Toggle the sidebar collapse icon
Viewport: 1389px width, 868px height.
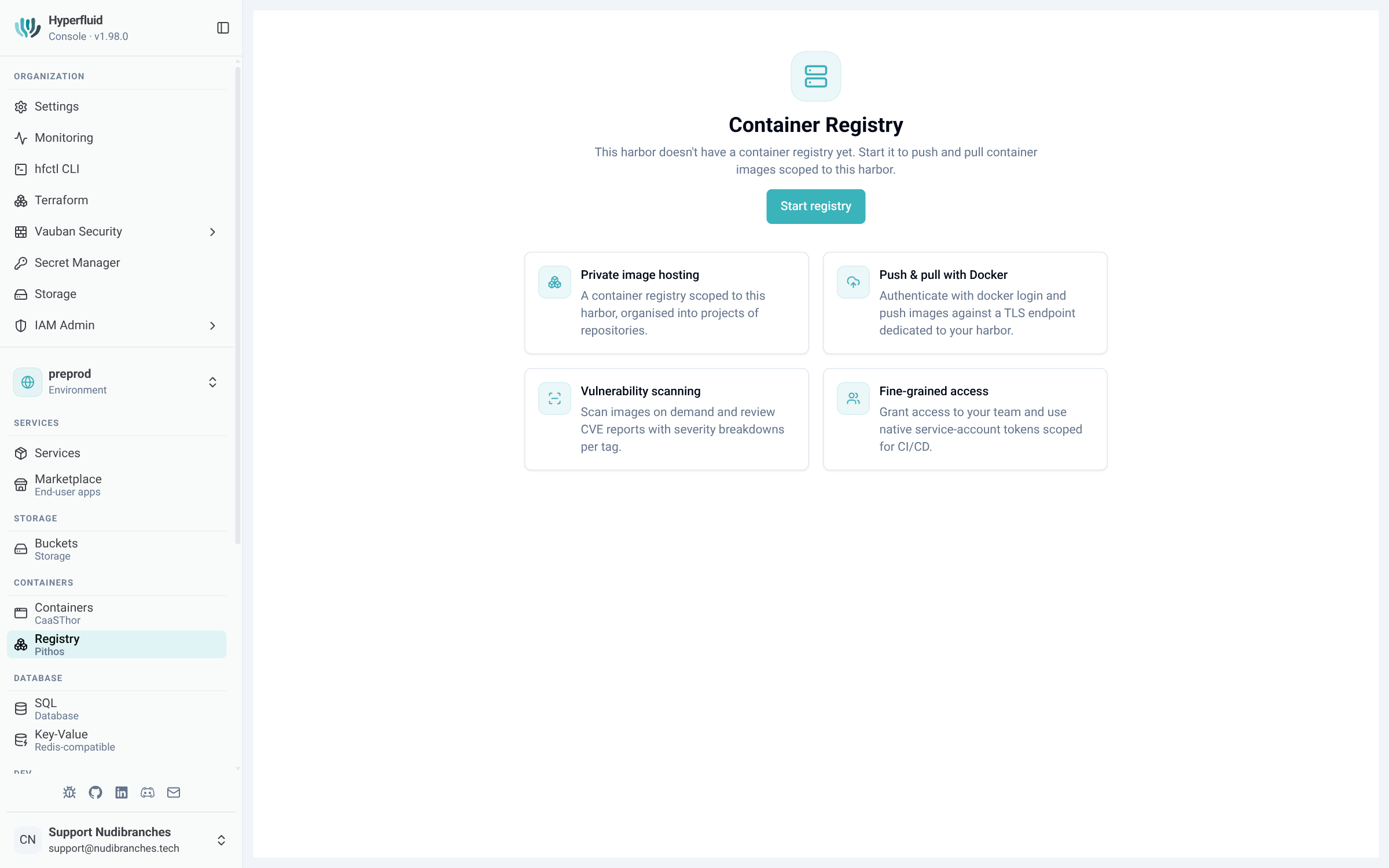point(223,28)
